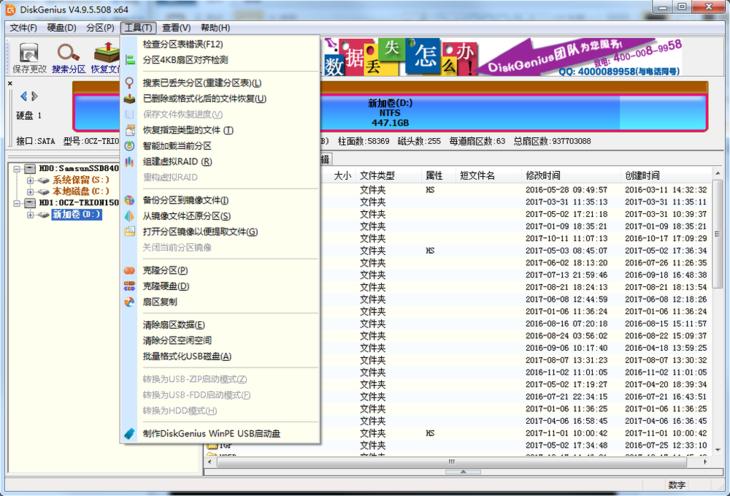Click the 搜索分区 magnifier toolbar icon

click(68, 53)
